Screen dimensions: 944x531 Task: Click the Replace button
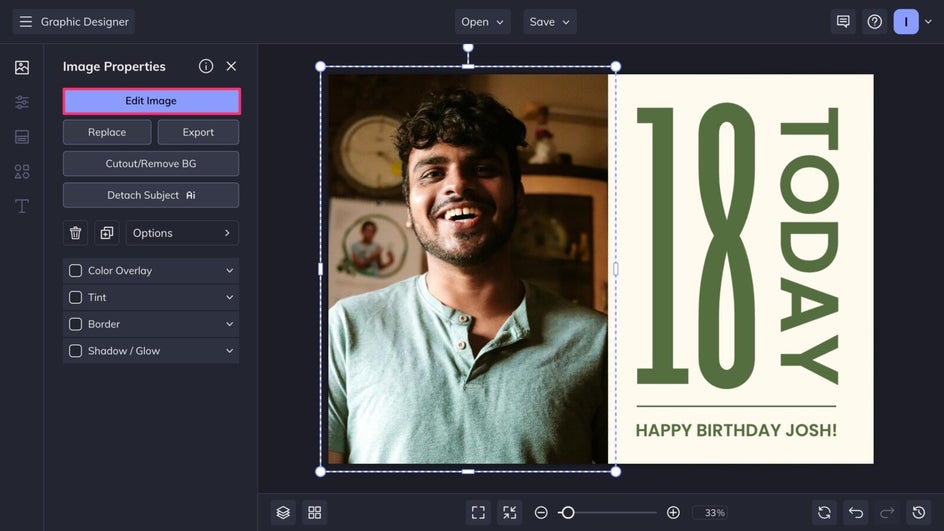pos(107,132)
